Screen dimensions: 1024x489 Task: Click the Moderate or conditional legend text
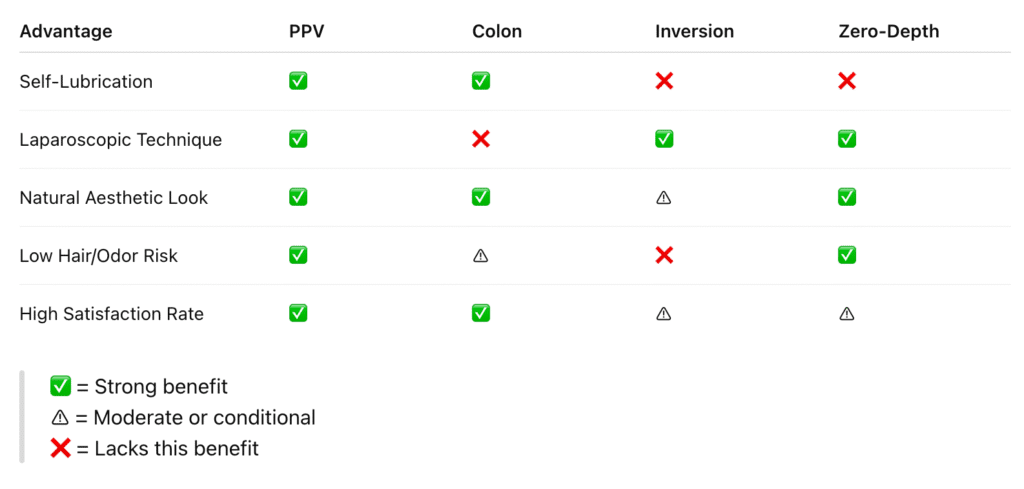coord(204,418)
